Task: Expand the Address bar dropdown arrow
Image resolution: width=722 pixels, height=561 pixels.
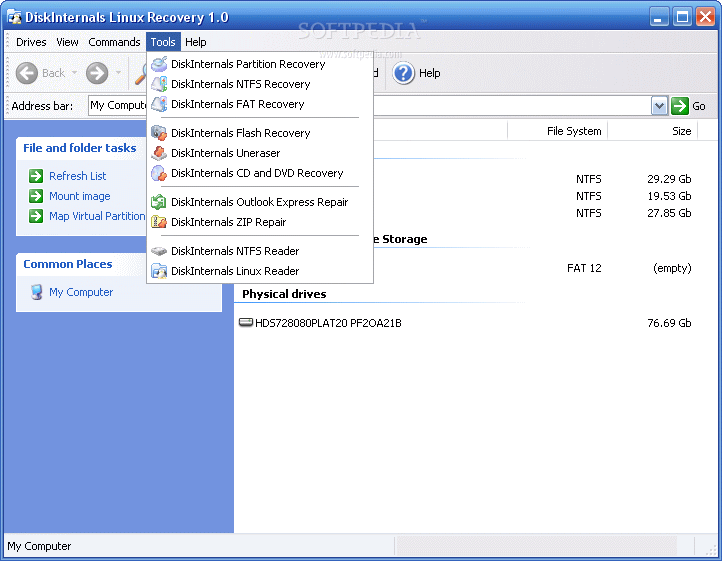Action: 659,106
